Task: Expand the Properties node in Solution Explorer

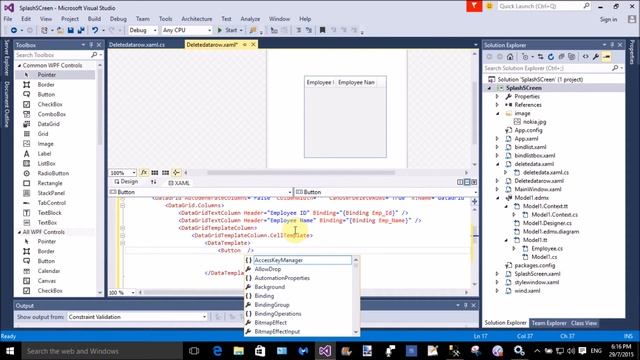Action: [497, 96]
